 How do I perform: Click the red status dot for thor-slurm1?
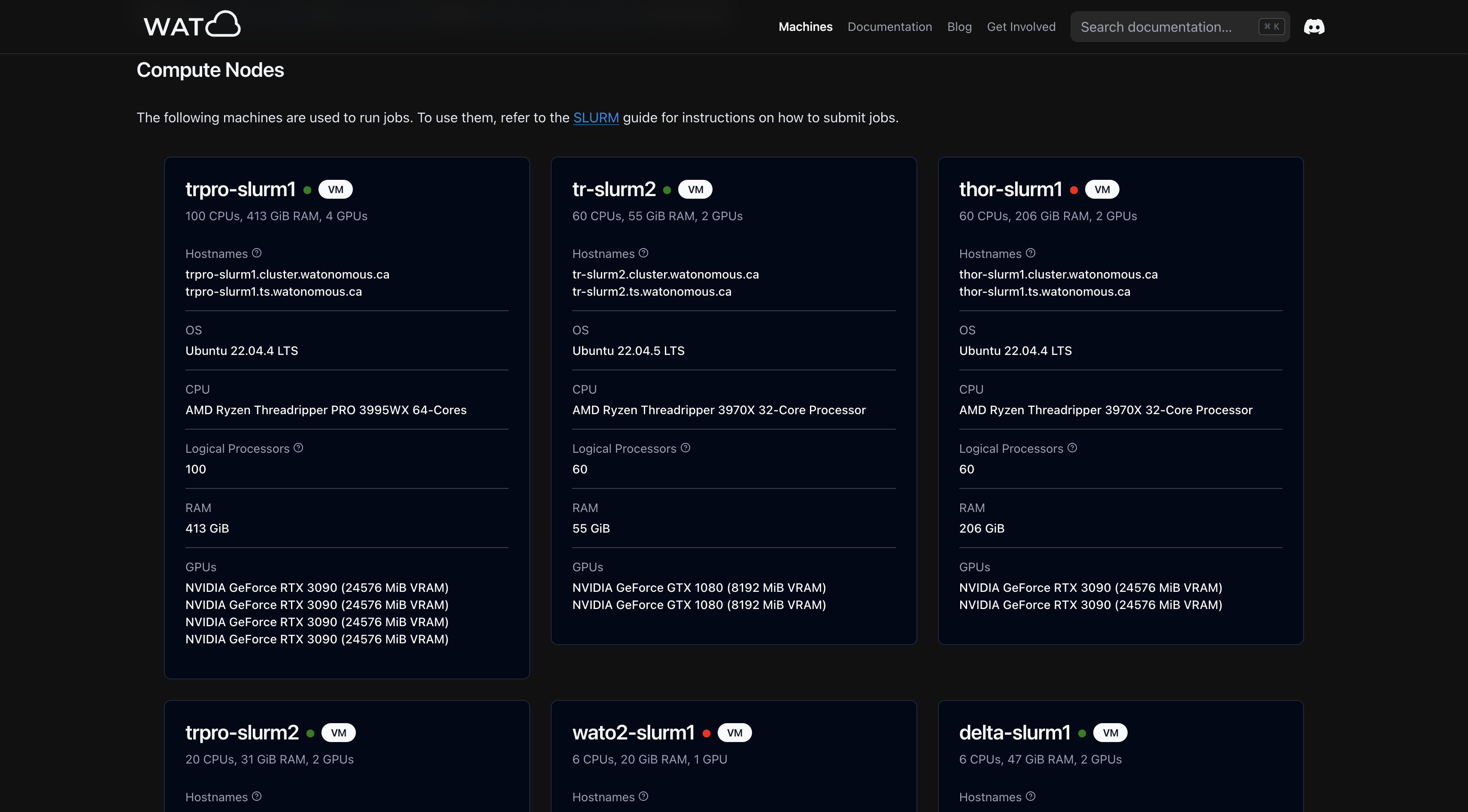1074,190
